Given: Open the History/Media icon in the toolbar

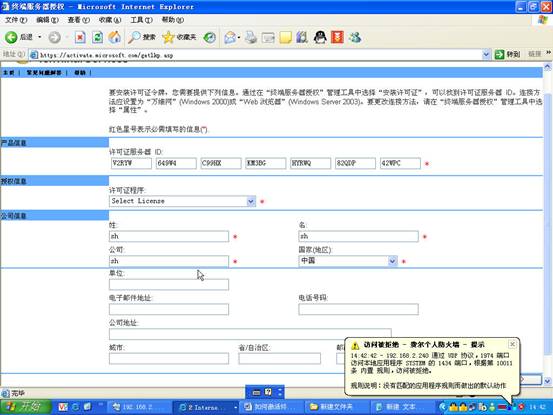Looking at the screenshot, I should pos(209,37).
